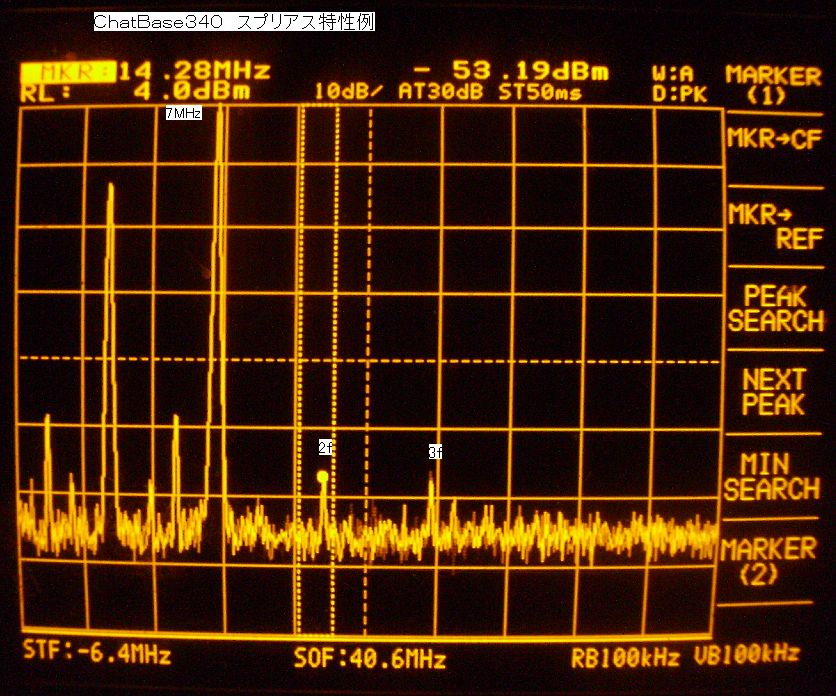Select the MARKER (1) softkey
This screenshot has width=836, height=696.
coord(773,85)
